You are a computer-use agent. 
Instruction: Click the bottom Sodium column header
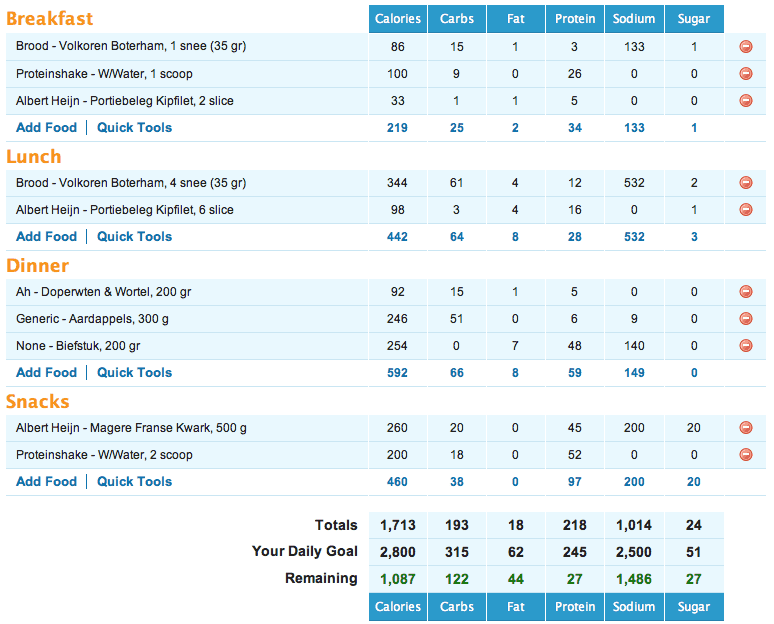[634, 606]
